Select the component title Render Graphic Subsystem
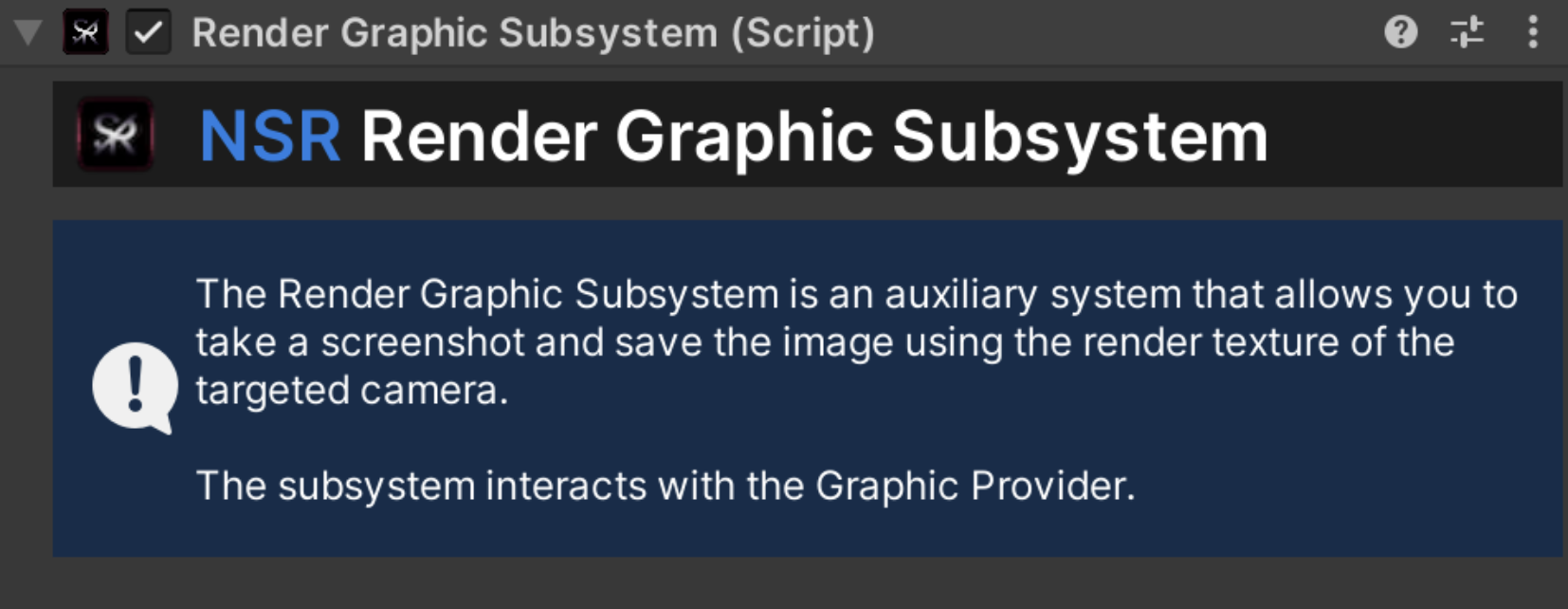Screen dimensions: 1568x609 click(x=454, y=33)
